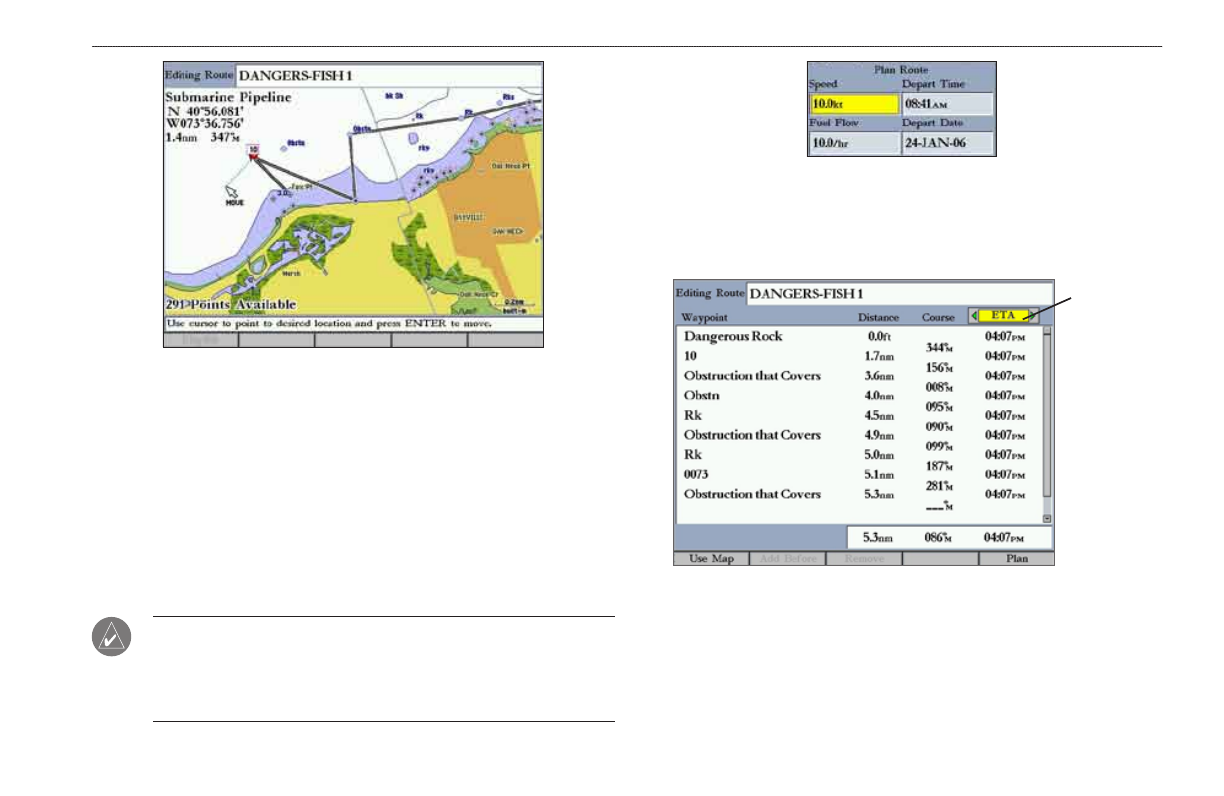Select the red waypoint 10 flag on map
The image size is (1224, 796).
pyautogui.click(x=254, y=151)
